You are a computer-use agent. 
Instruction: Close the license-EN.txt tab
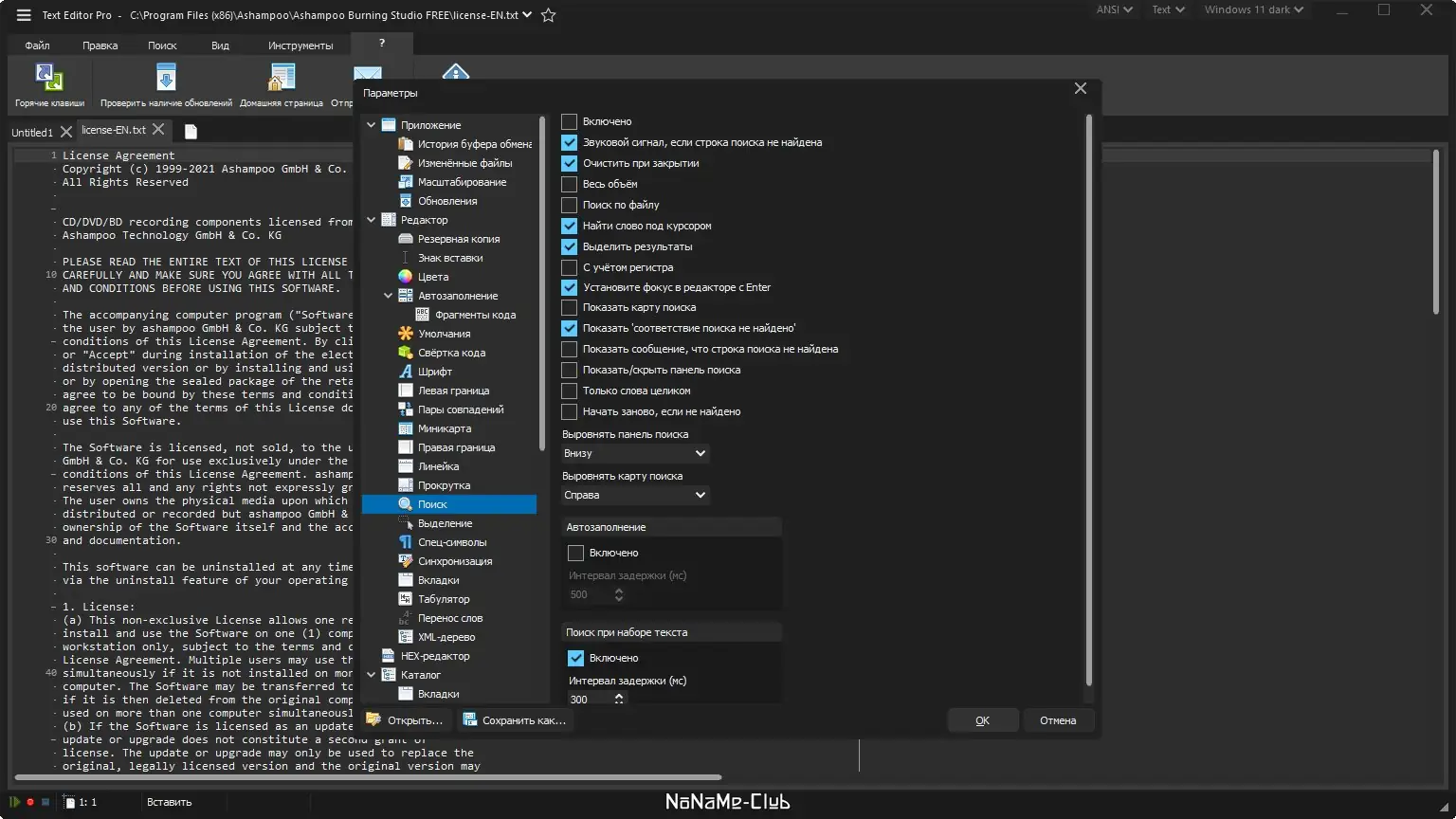158,129
